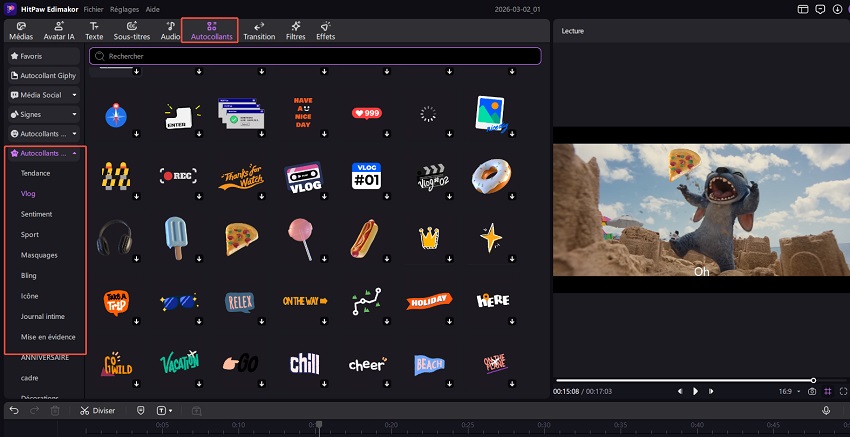Switch to the Avatar IA tab
The height and width of the screenshot is (437, 850).
pos(59,31)
